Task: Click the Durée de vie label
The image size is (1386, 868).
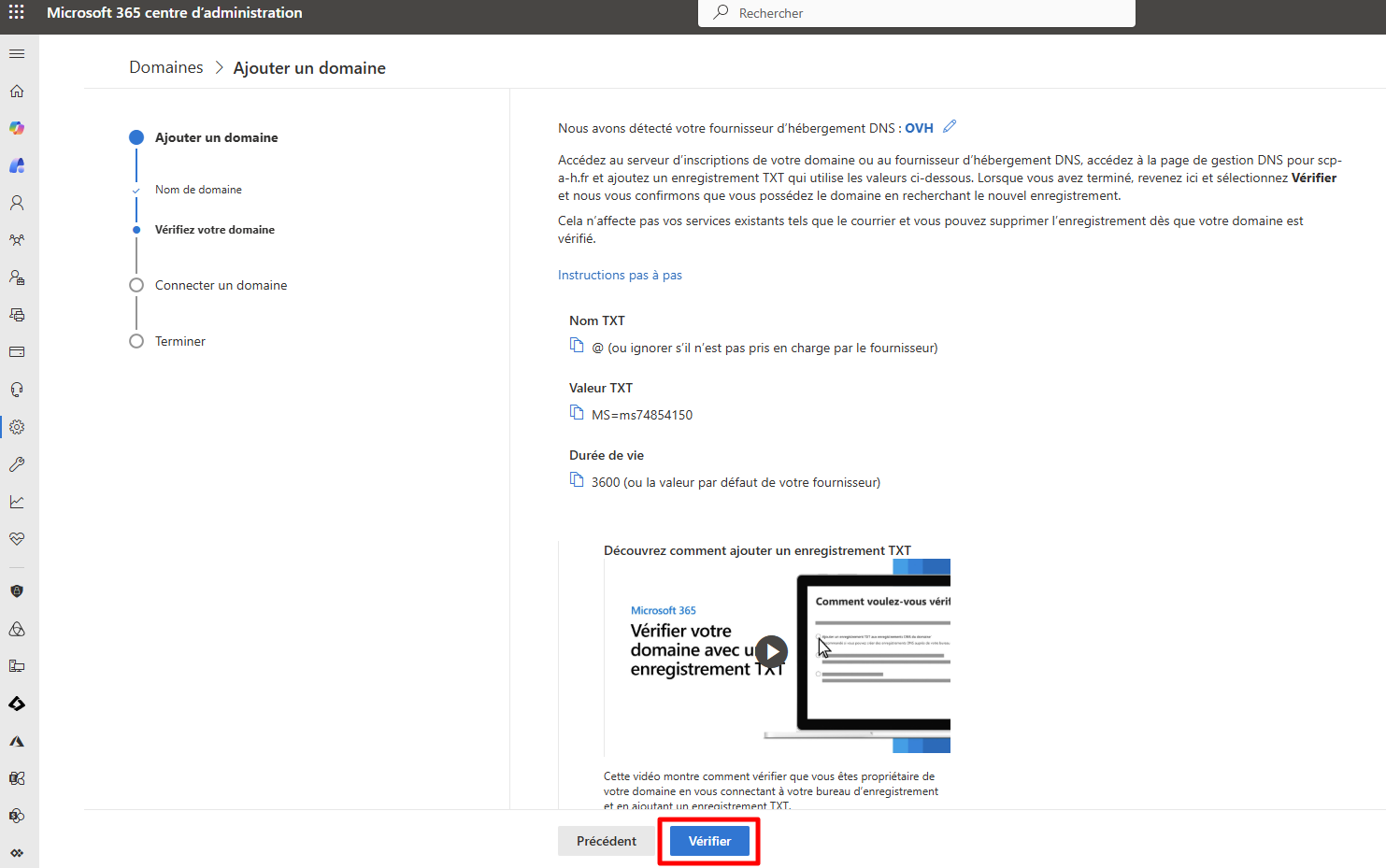Action: (607, 455)
